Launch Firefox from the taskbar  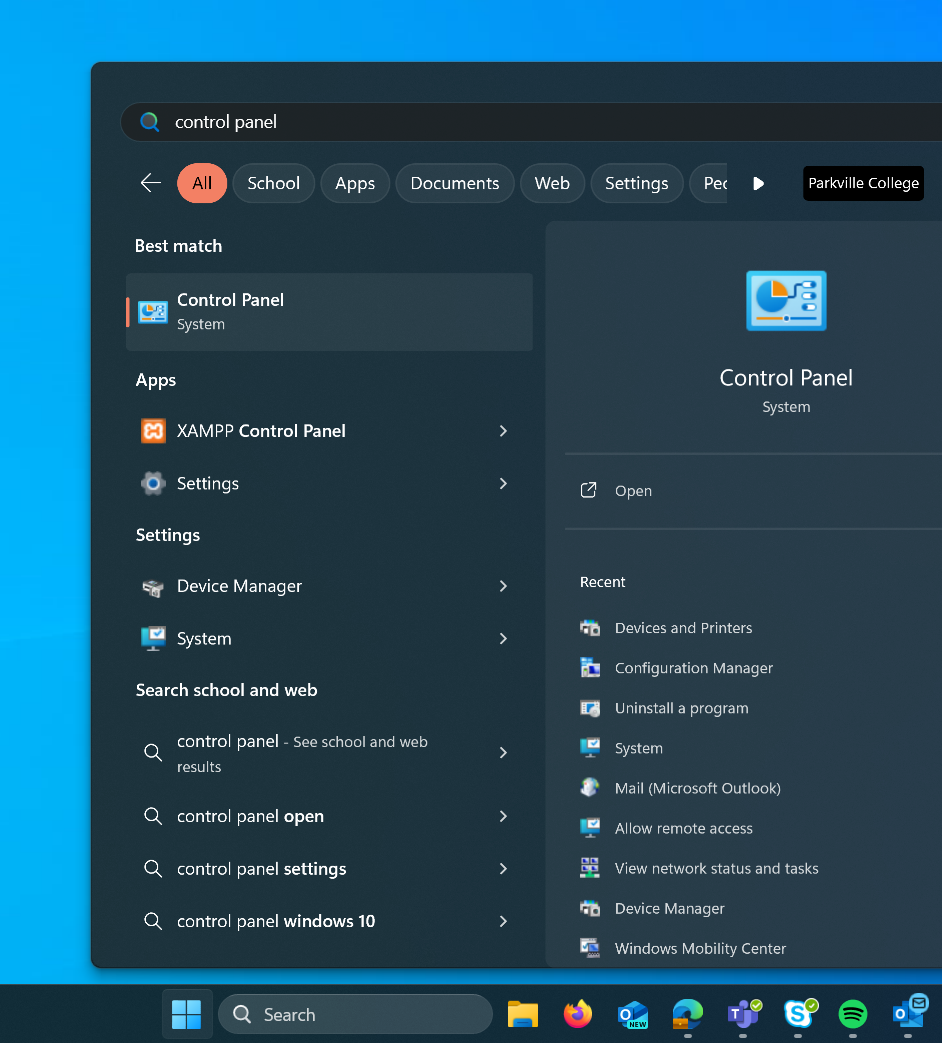coord(577,1014)
